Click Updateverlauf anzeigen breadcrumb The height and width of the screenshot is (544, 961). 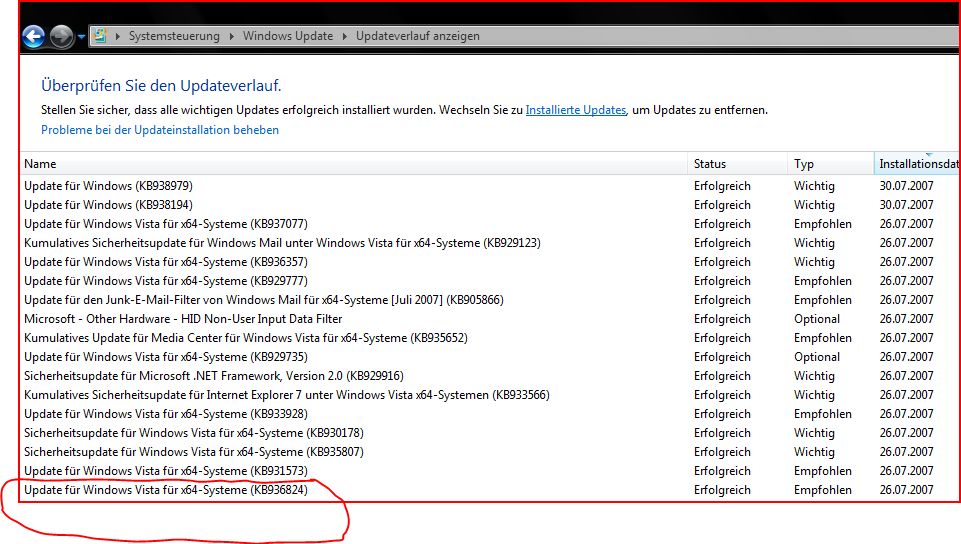[418, 36]
